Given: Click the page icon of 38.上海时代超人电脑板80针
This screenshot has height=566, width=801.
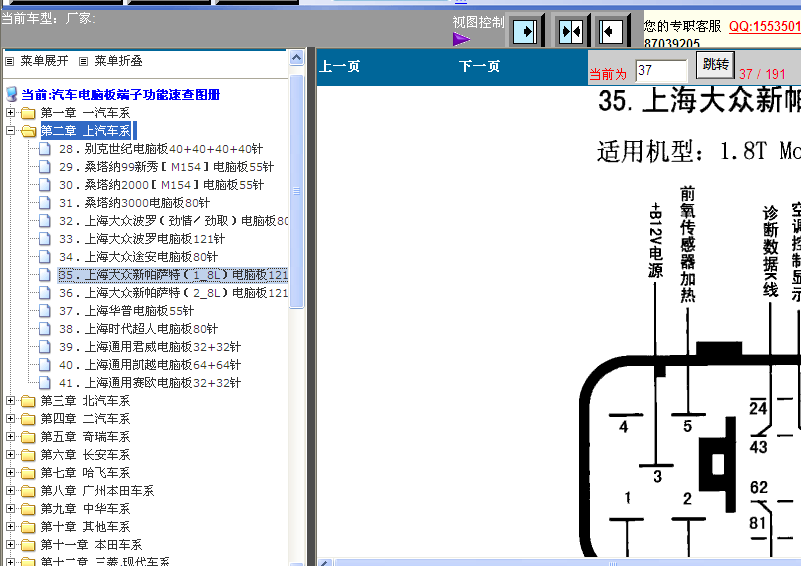Looking at the screenshot, I should [45, 328].
